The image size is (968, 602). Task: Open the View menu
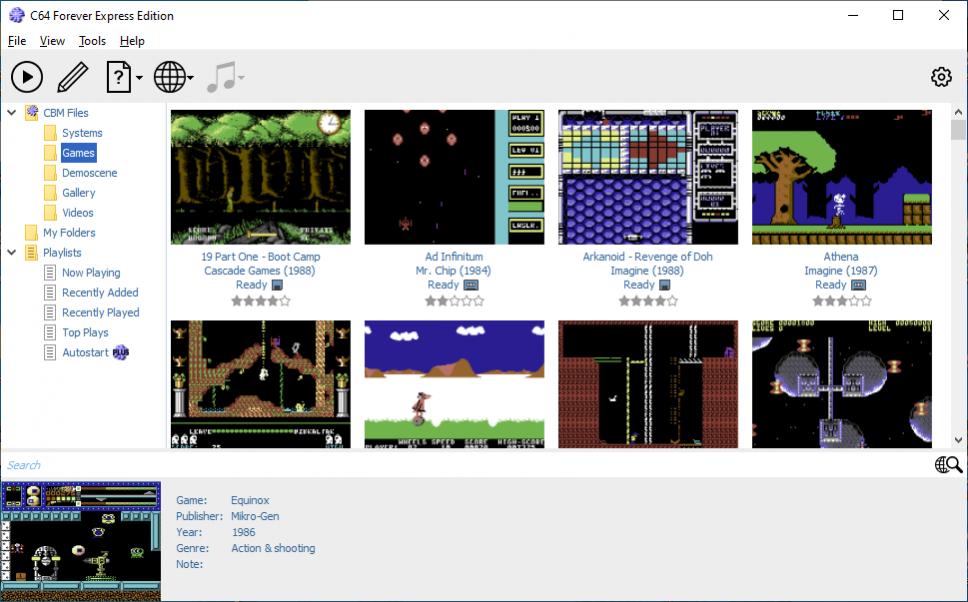click(x=51, y=41)
